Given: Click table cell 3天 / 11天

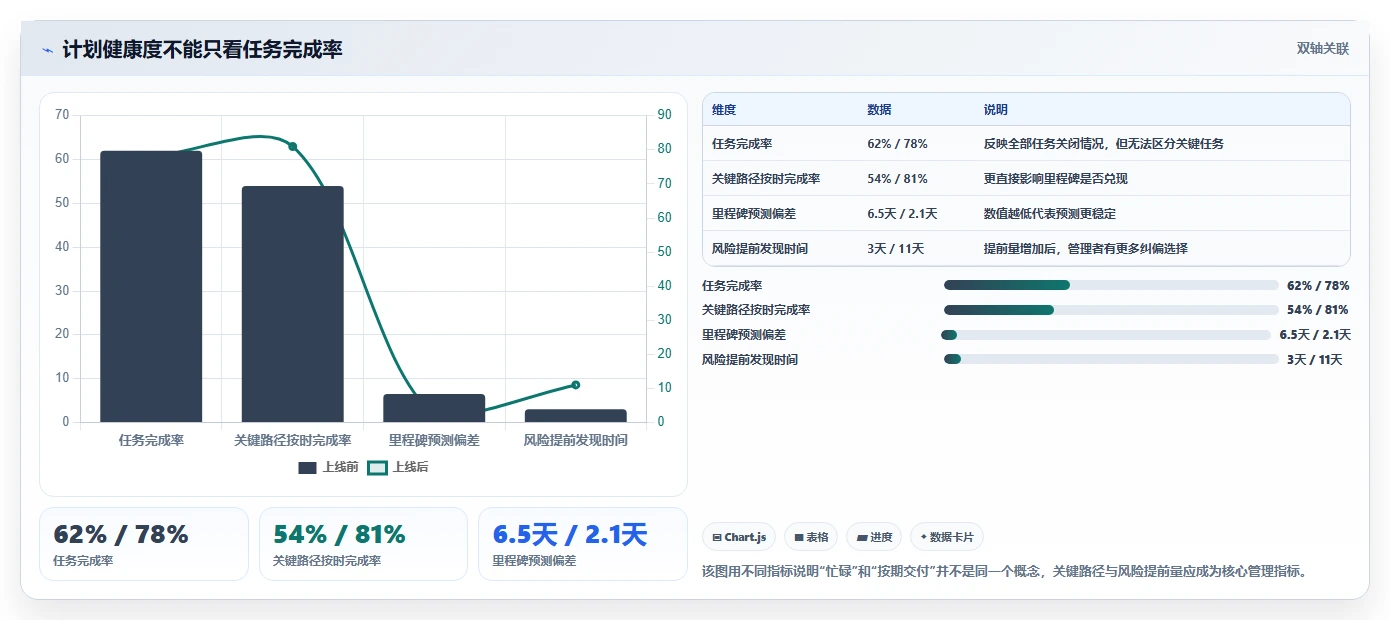Looking at the screenshot, I should (895, 249).
